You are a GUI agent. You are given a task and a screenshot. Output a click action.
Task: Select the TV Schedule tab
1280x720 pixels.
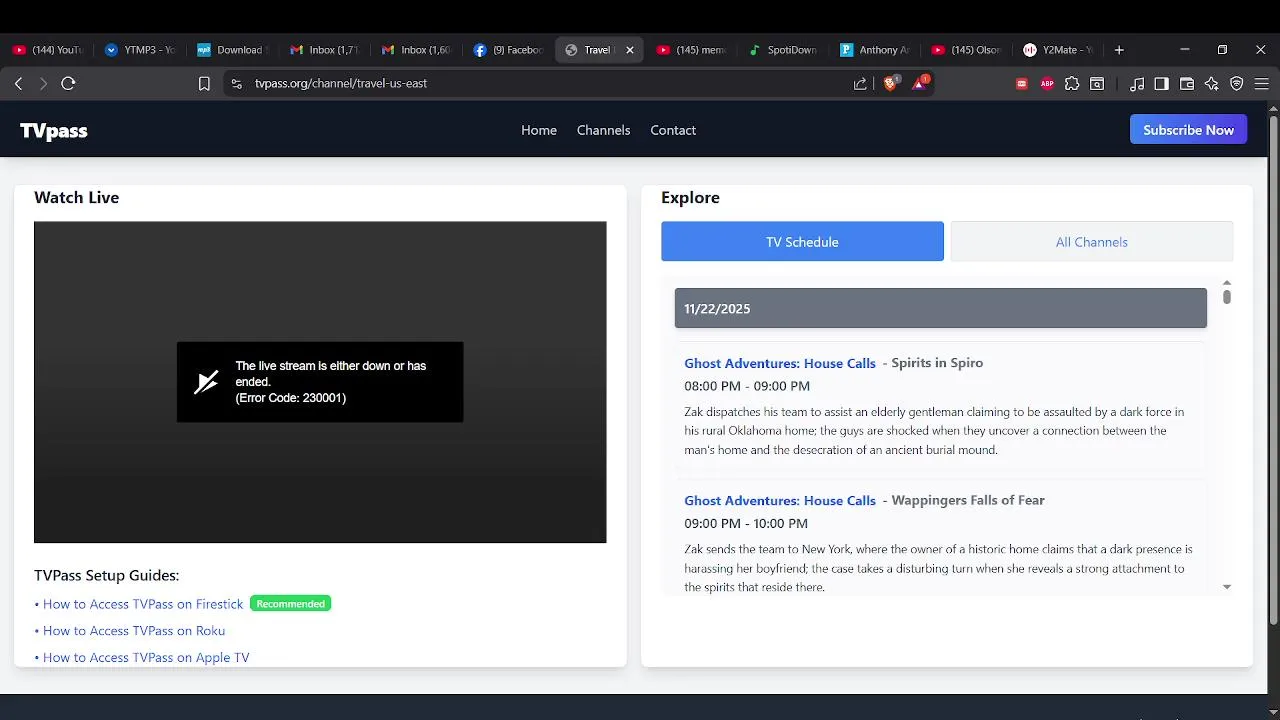[x=802, y=242]
